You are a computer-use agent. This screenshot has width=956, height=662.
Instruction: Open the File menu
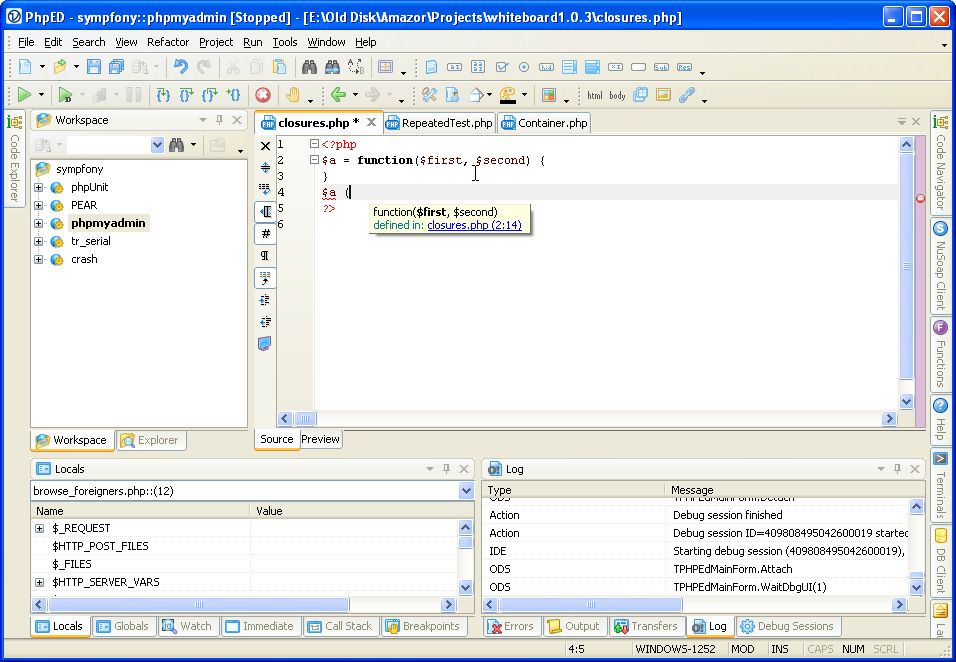[x=26, y=42]
